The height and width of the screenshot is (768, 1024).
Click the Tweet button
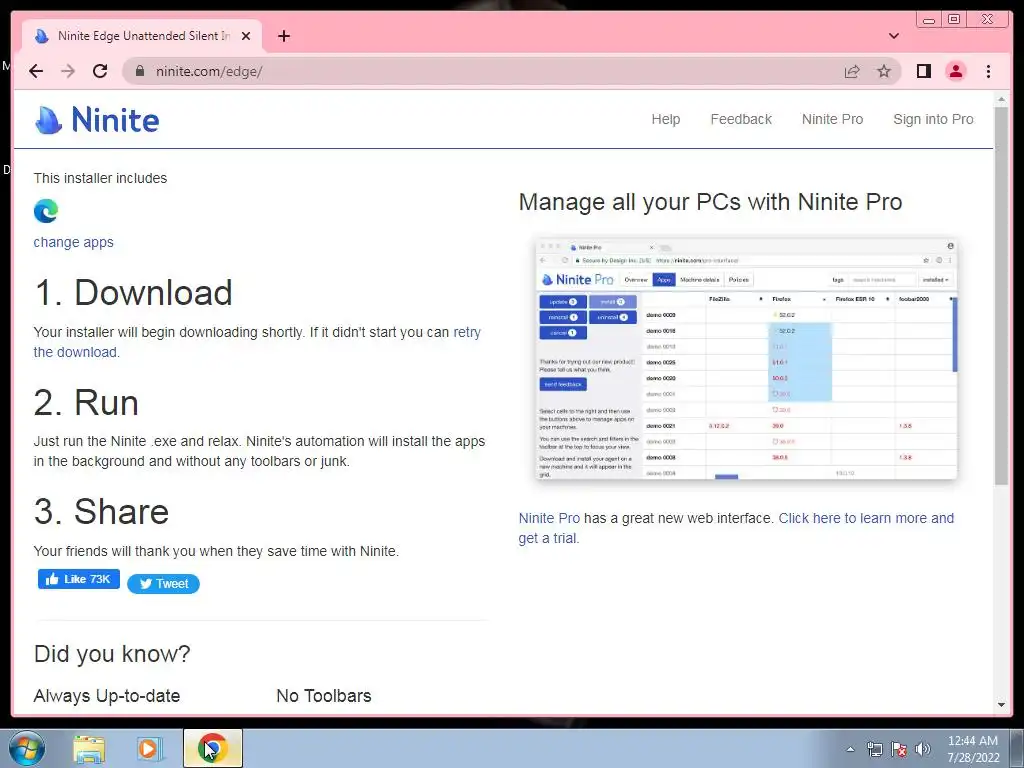tap(163, 584)
